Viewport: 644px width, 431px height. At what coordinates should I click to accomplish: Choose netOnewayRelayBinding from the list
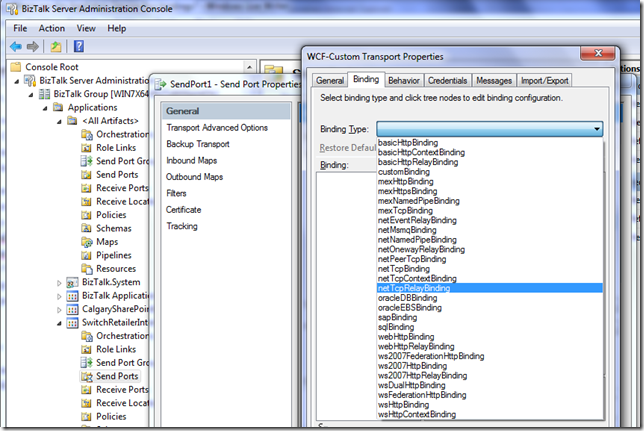(x=490, y=249)
